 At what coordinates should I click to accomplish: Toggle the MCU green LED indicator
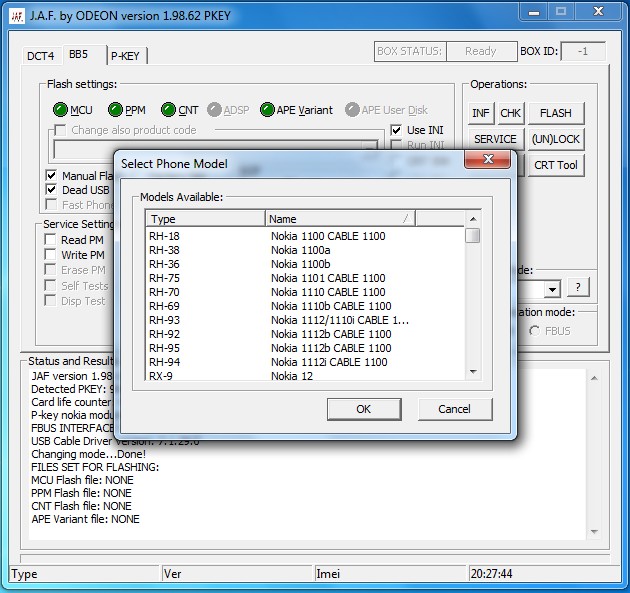click(x=60, y=110)
